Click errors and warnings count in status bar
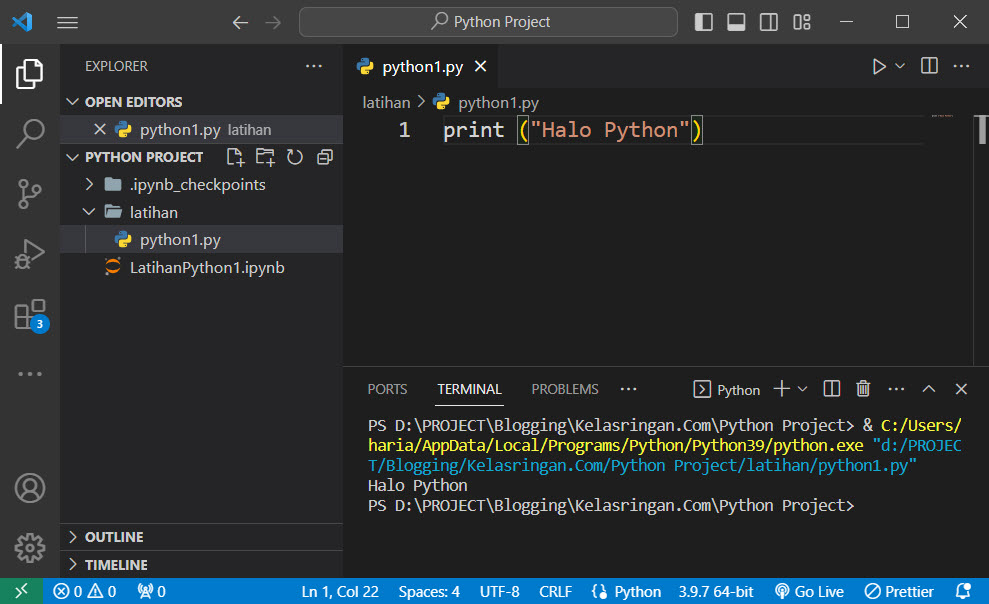This screenshot has width=989, height=604. click(x=85, y=591)
